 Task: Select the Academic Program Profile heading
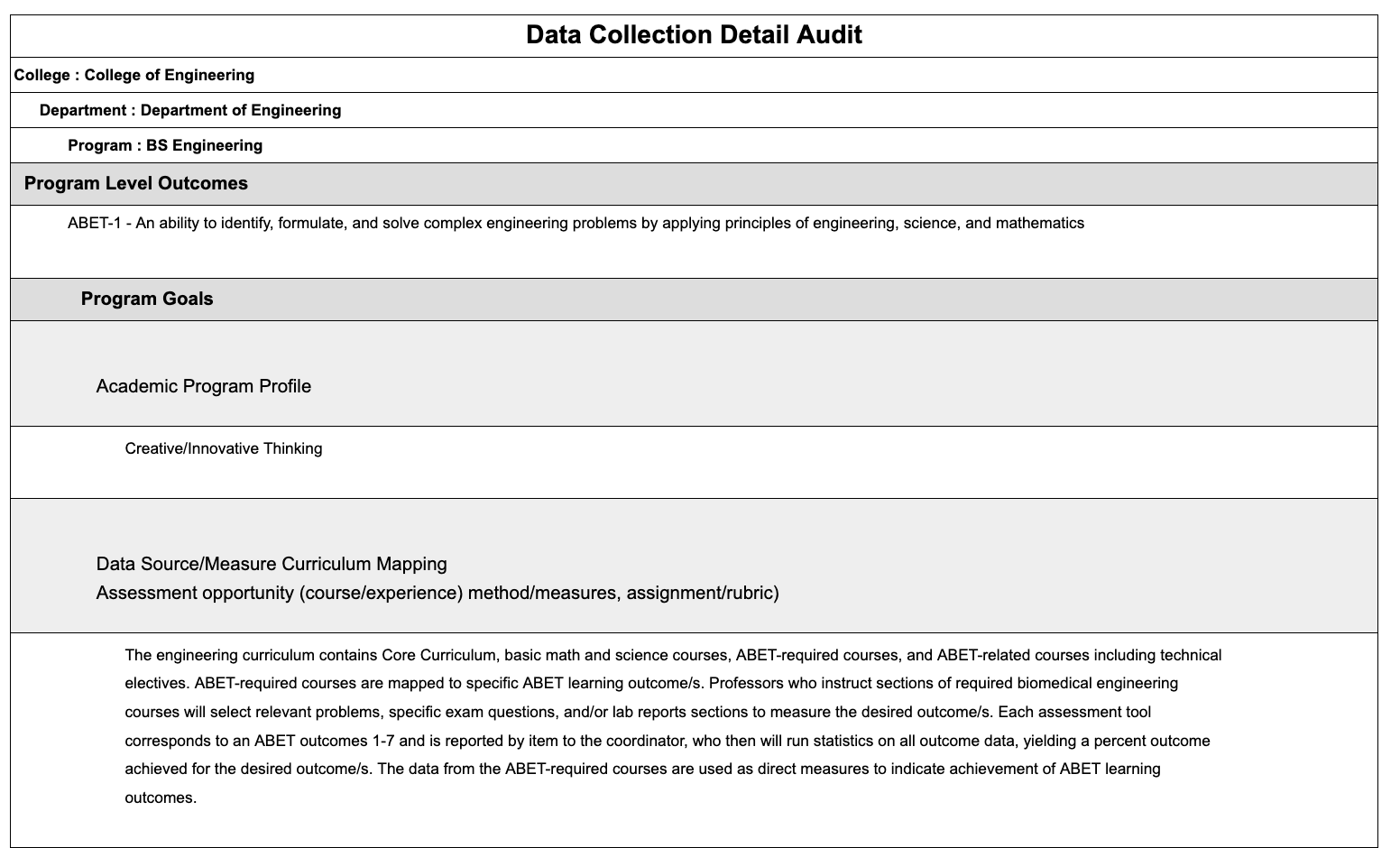(204, 386)
